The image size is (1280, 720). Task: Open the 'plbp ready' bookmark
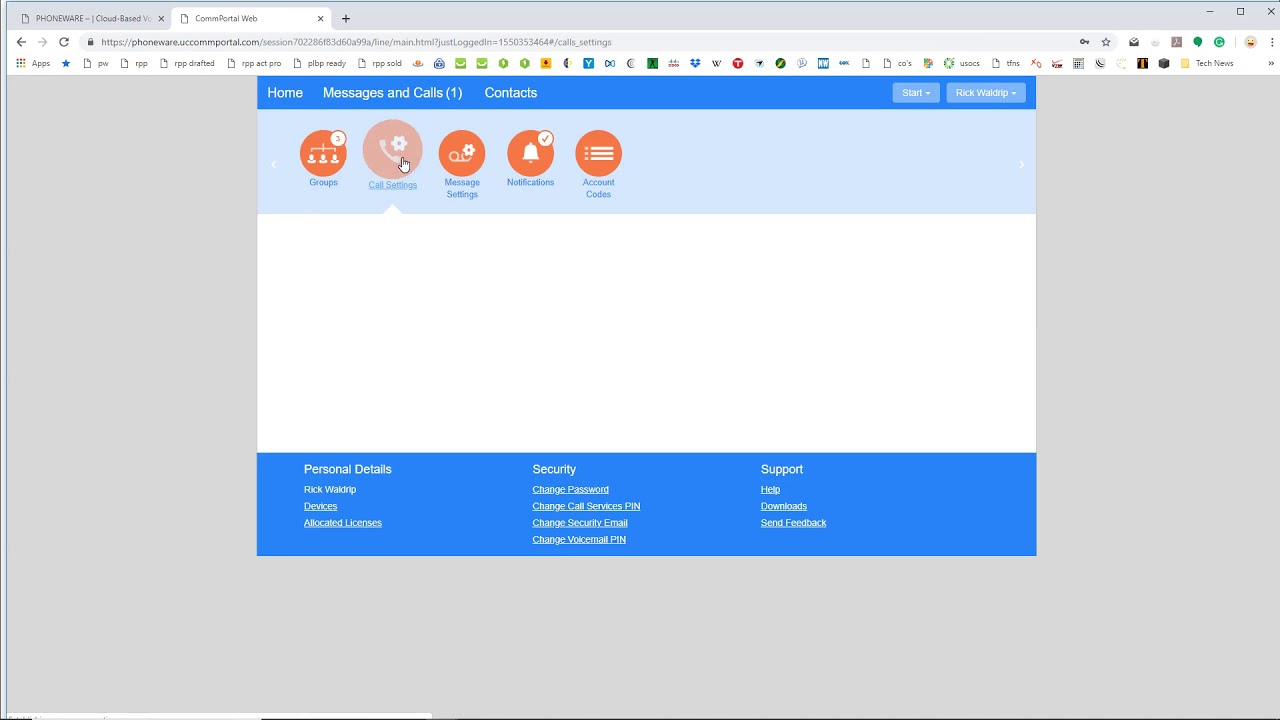pyautogui.click(x=319, y=63)
